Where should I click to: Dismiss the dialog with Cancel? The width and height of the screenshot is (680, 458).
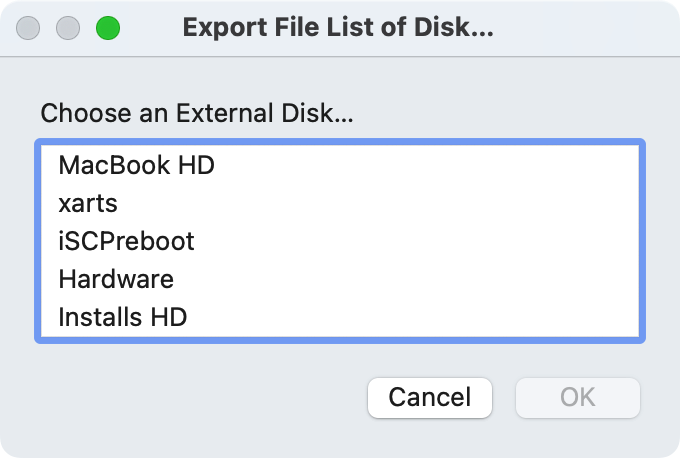430,398
